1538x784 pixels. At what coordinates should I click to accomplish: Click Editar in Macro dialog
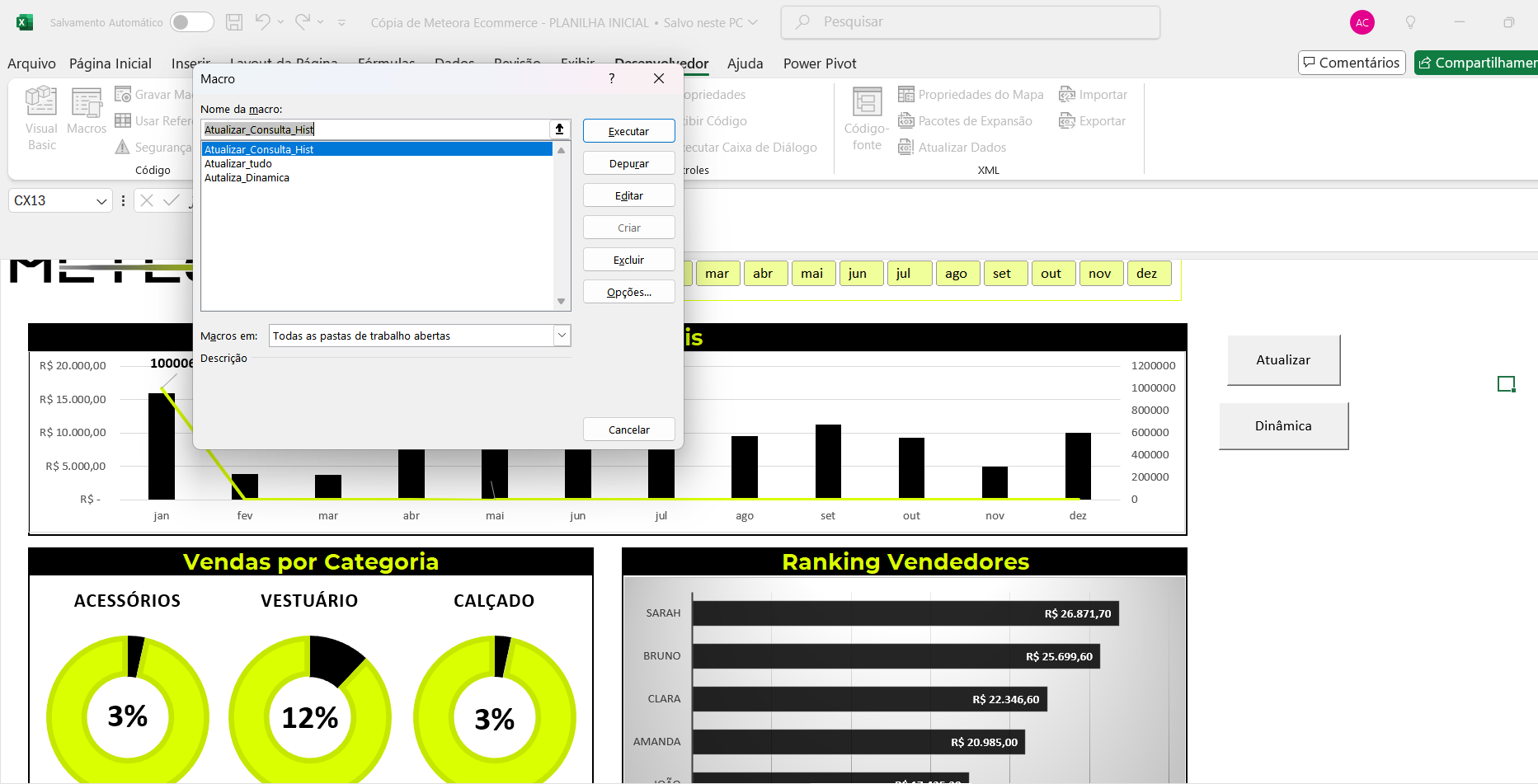(x=628, y=195)
